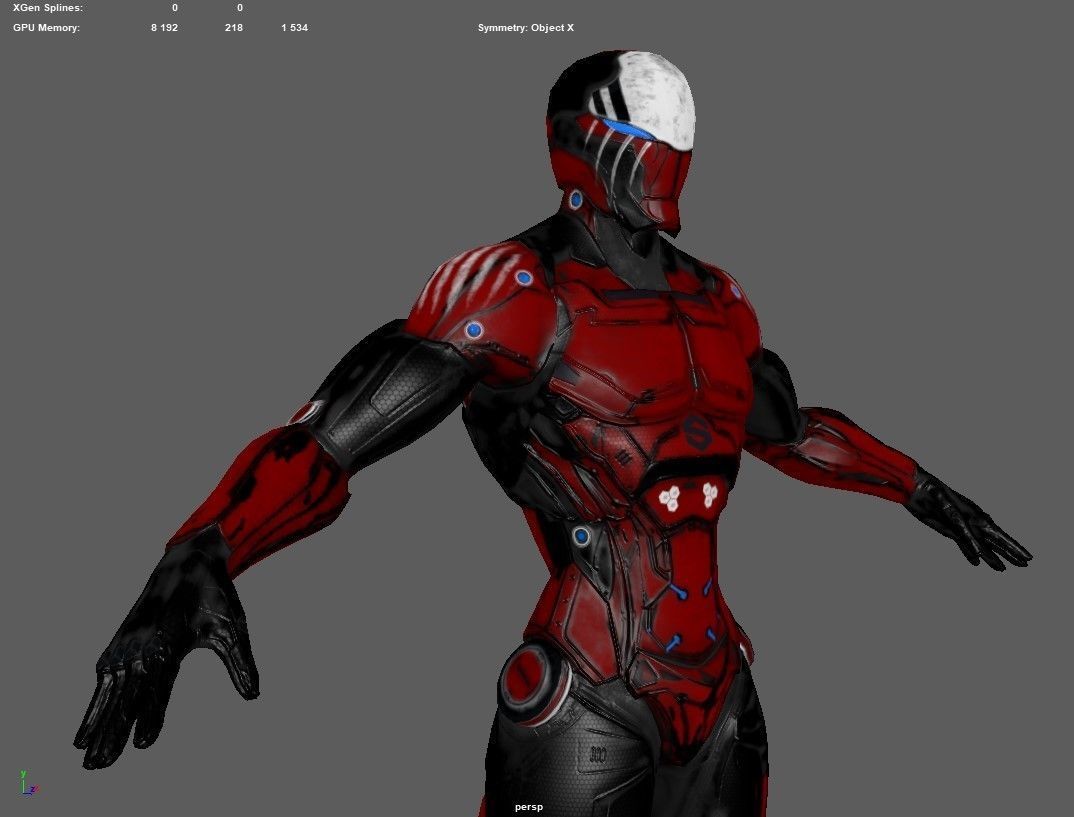Screen dimensions: 1074x817
Task: Click the GPU memory value '218'
Action: pos(234,28)
